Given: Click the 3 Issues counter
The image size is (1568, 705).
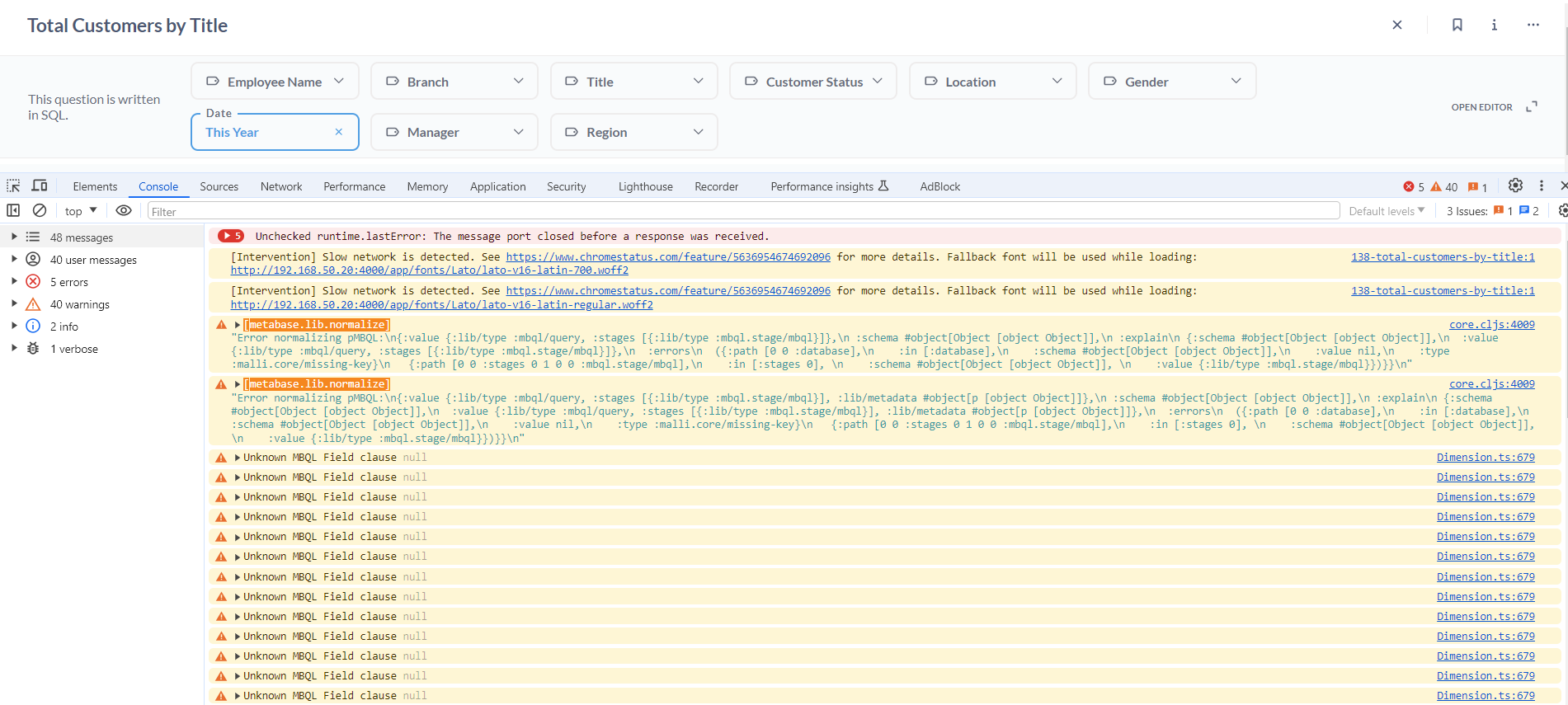Looking at the screenshot, I should tap(1492, 211).
